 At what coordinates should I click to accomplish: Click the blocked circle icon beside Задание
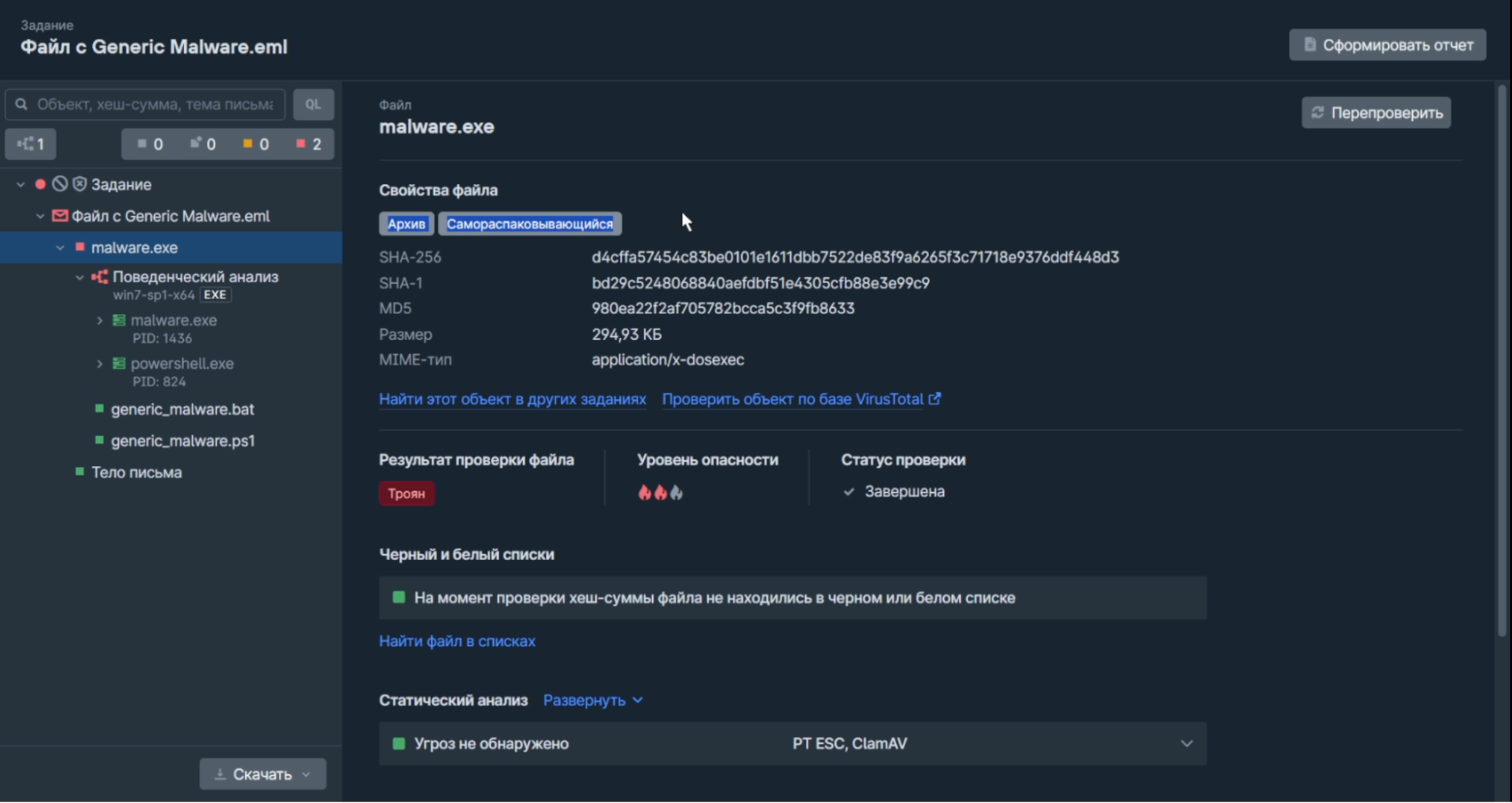pyautogui.click(x=60, y=184)
